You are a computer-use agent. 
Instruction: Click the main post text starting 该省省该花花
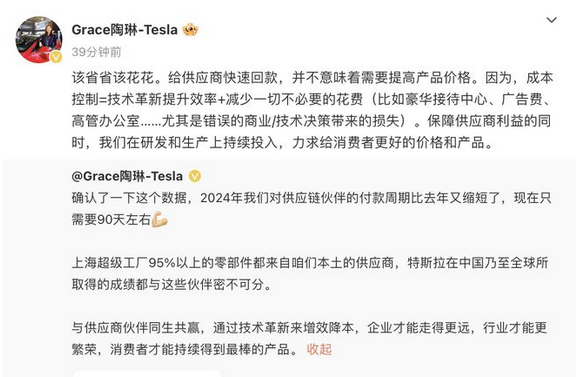[312, 110]
